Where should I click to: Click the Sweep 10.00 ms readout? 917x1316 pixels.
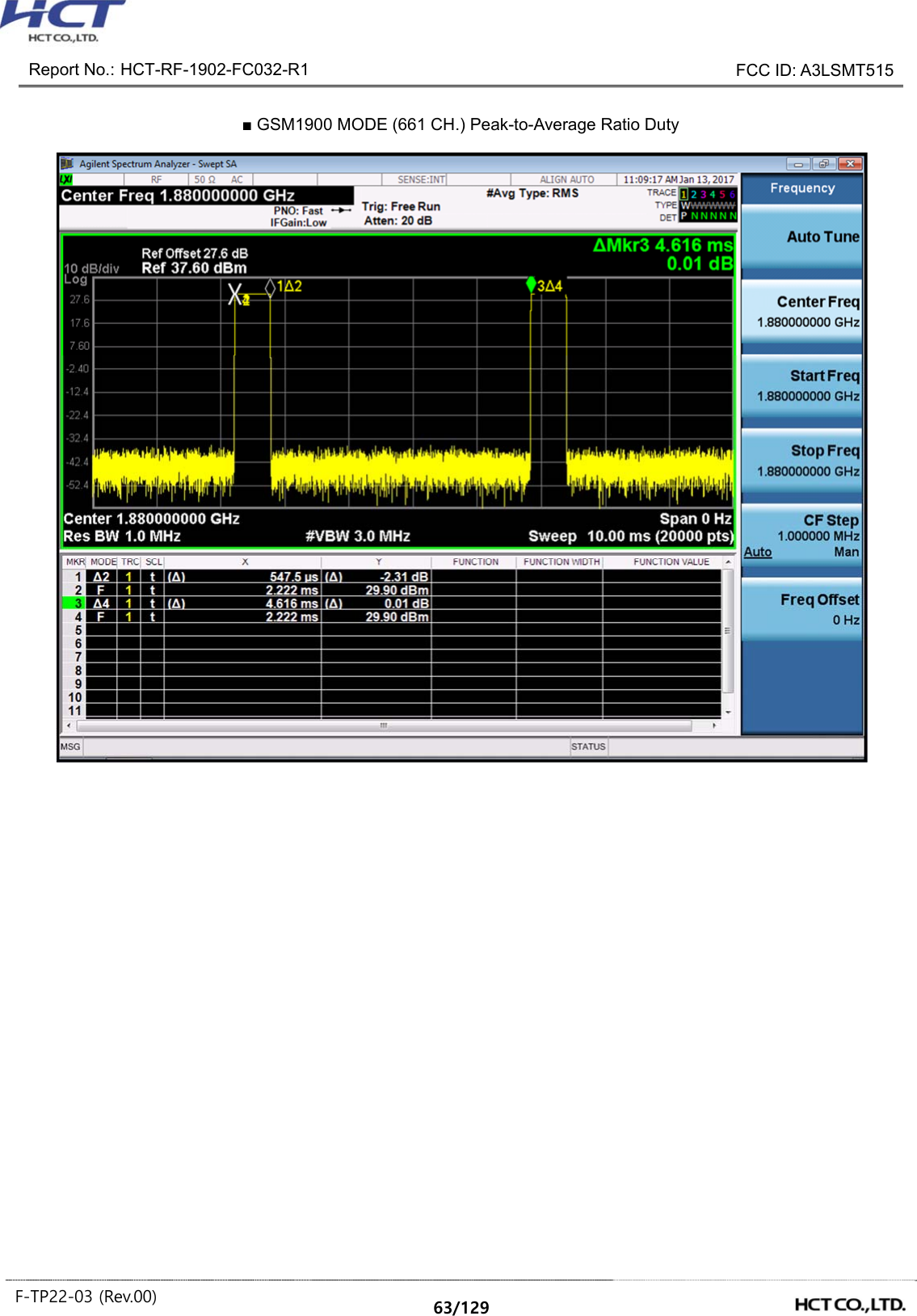(x=631, y=536)
